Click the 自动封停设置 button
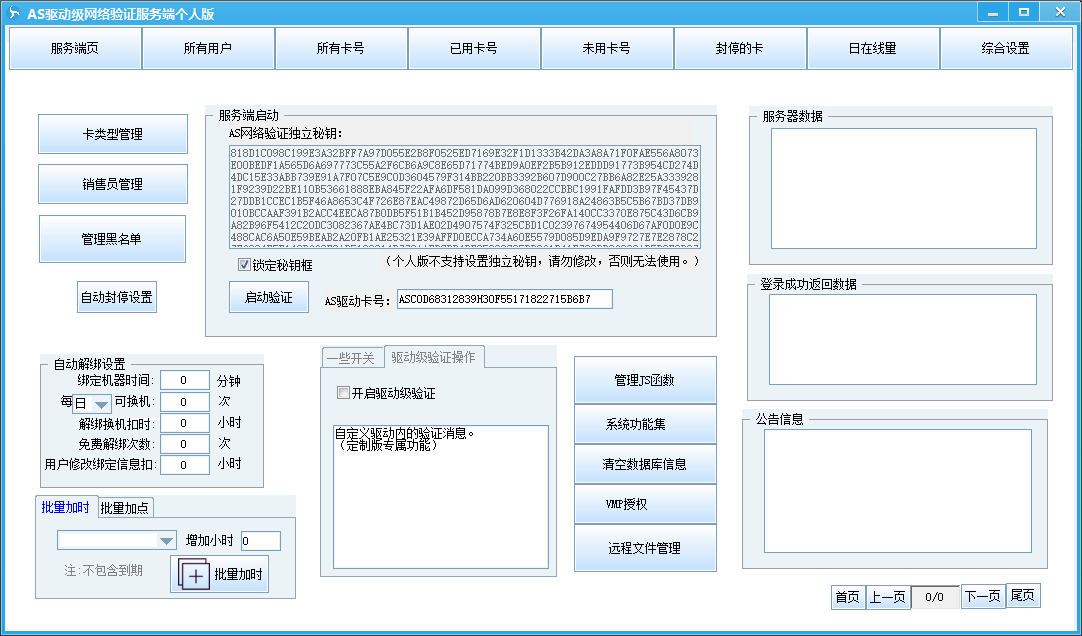 pyautogui.click(x=117, y=297)
